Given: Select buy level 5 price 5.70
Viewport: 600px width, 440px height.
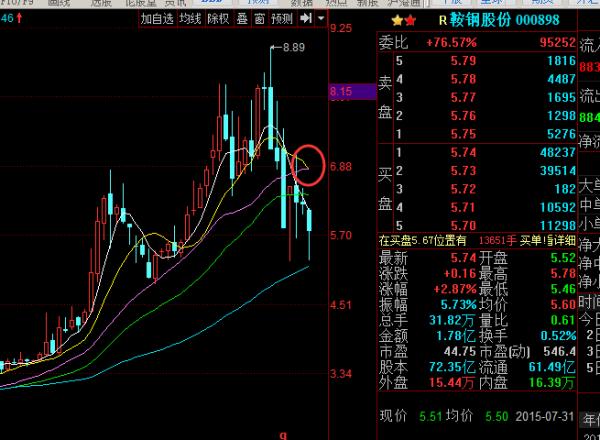Looking at the screenshot, I should click(x=463, y=226).
